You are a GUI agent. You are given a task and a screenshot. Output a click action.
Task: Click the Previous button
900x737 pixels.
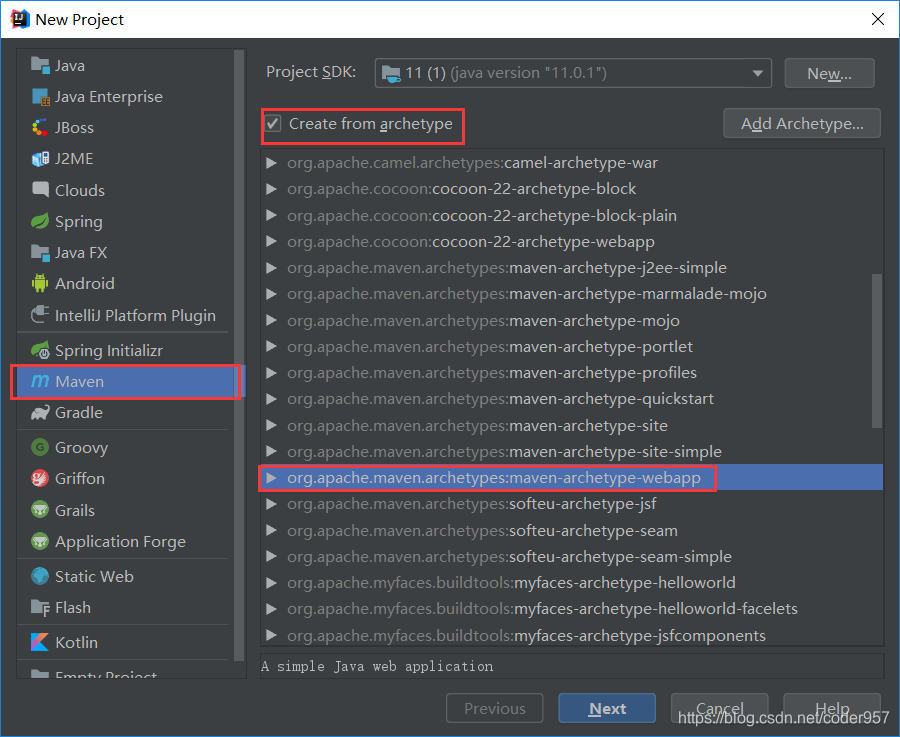494,708
